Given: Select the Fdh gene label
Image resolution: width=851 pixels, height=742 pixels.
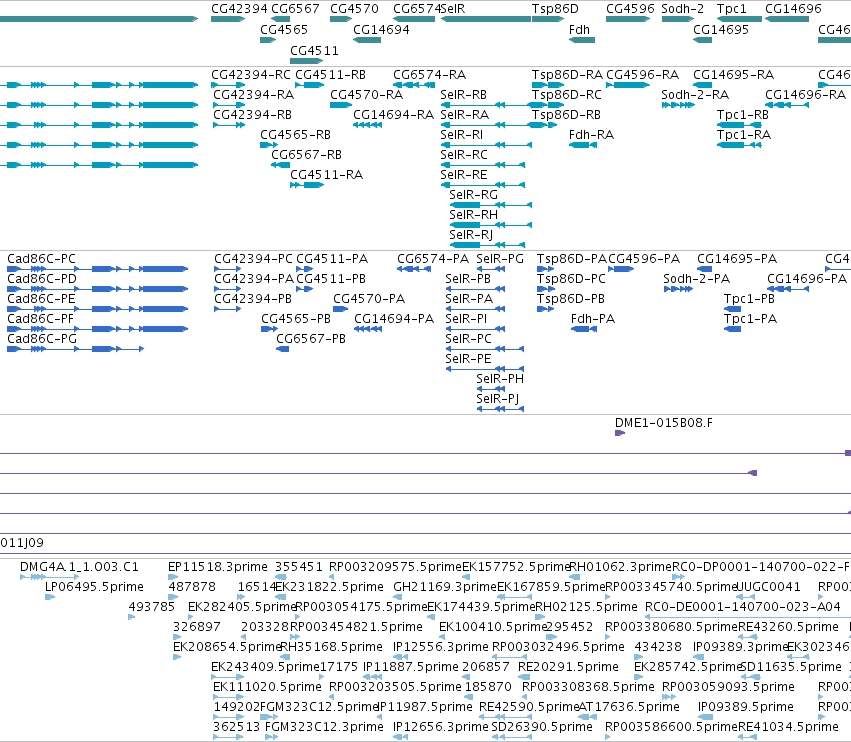Looking at the screenshot, I should coord(579,29).
